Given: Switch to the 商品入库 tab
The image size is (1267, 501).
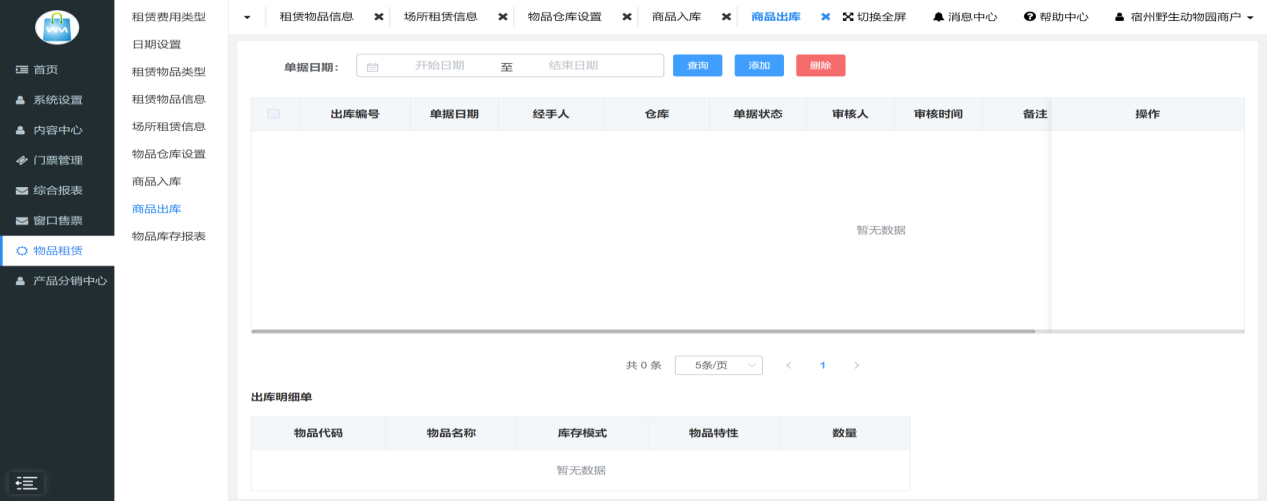Looking at the screenshot, I should (676, 17).
